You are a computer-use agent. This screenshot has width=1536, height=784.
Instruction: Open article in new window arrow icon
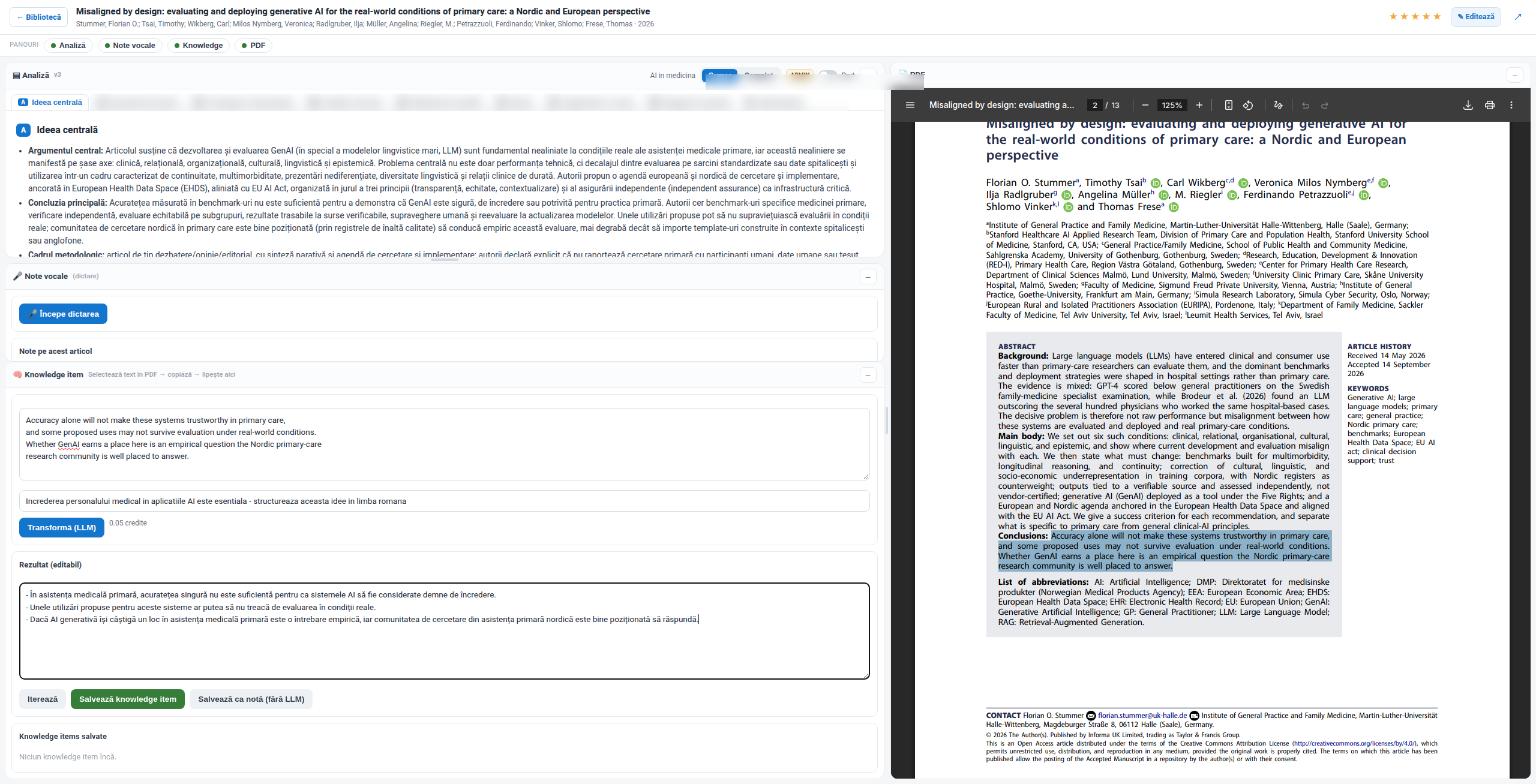(x=1518, y=17)
